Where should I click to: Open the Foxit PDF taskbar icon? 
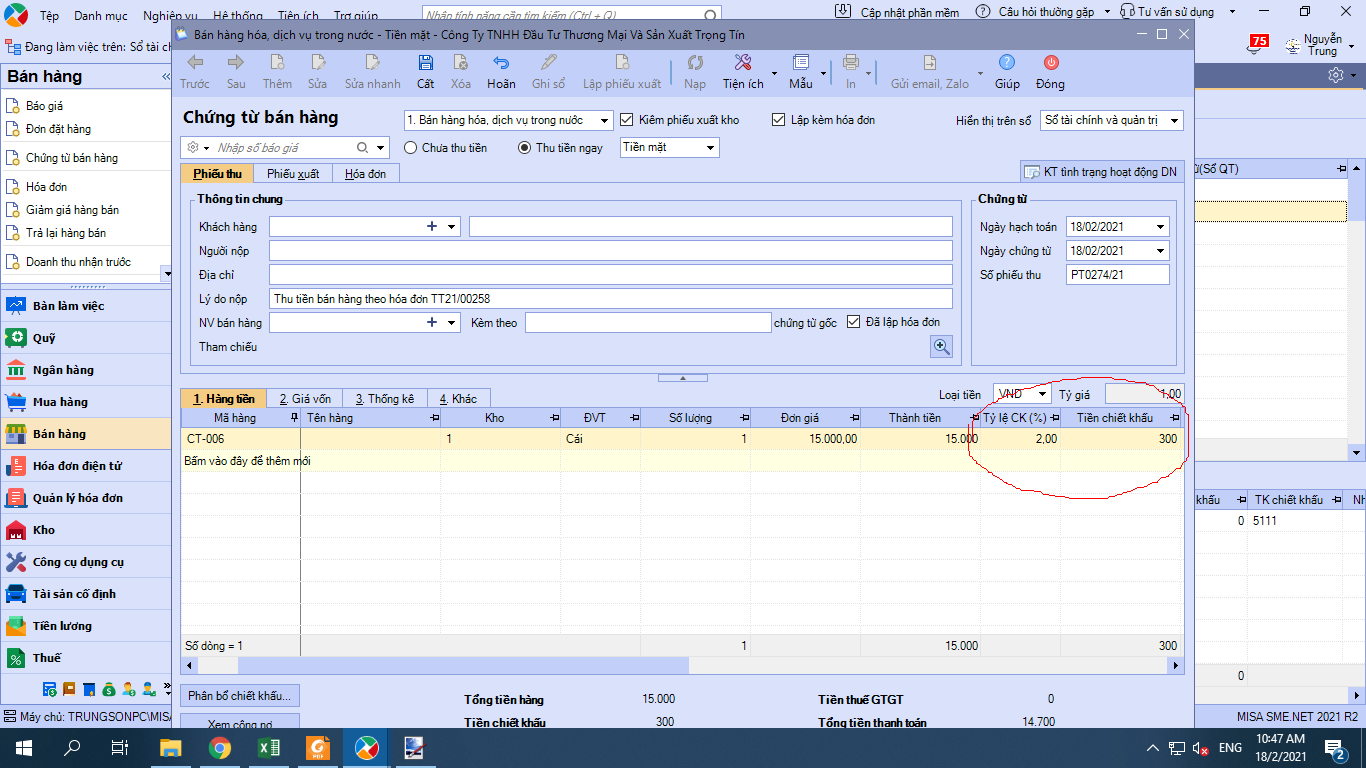click(317, 747)
